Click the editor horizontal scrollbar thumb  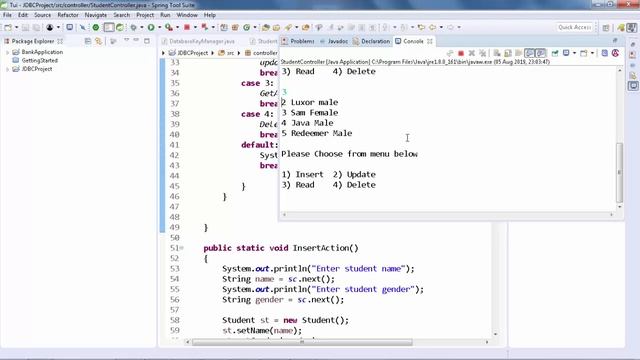click(x=302, y=342)
